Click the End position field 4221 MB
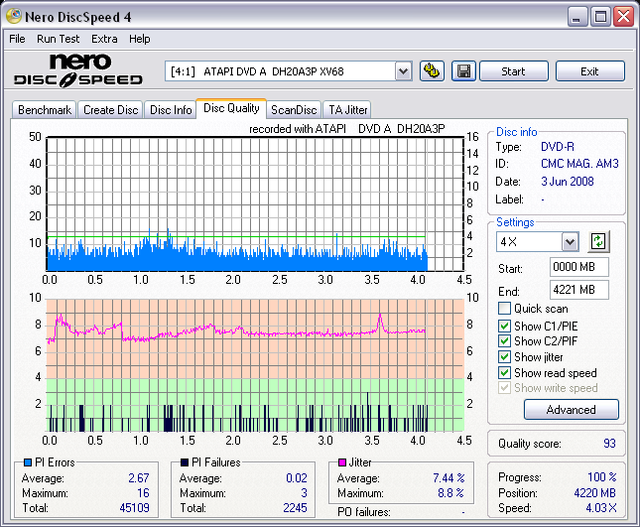The image size is (640, 527). pyautogui.click(x=579, y=290)
